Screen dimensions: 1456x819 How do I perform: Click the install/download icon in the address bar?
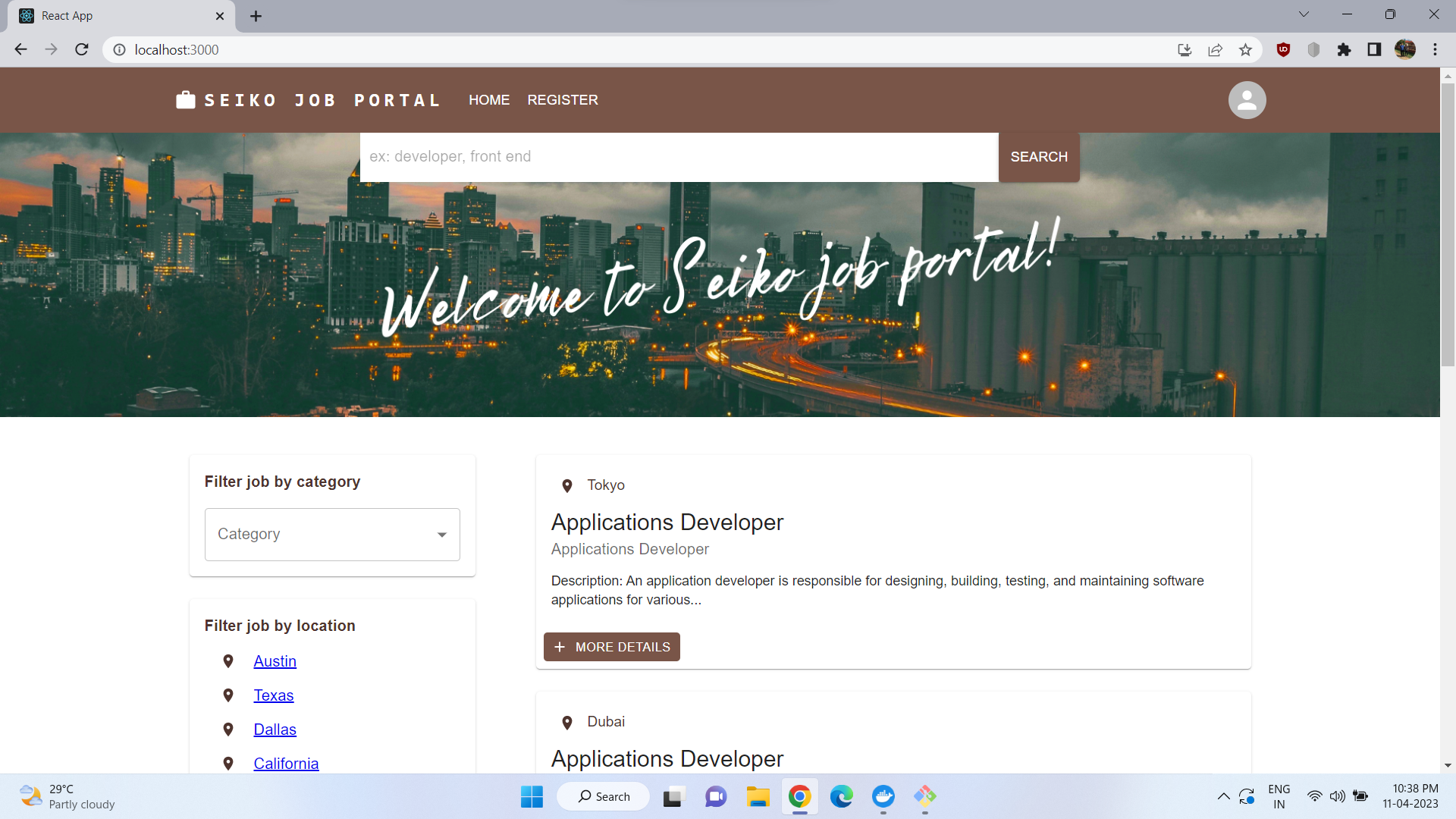tap(1185, 49)
